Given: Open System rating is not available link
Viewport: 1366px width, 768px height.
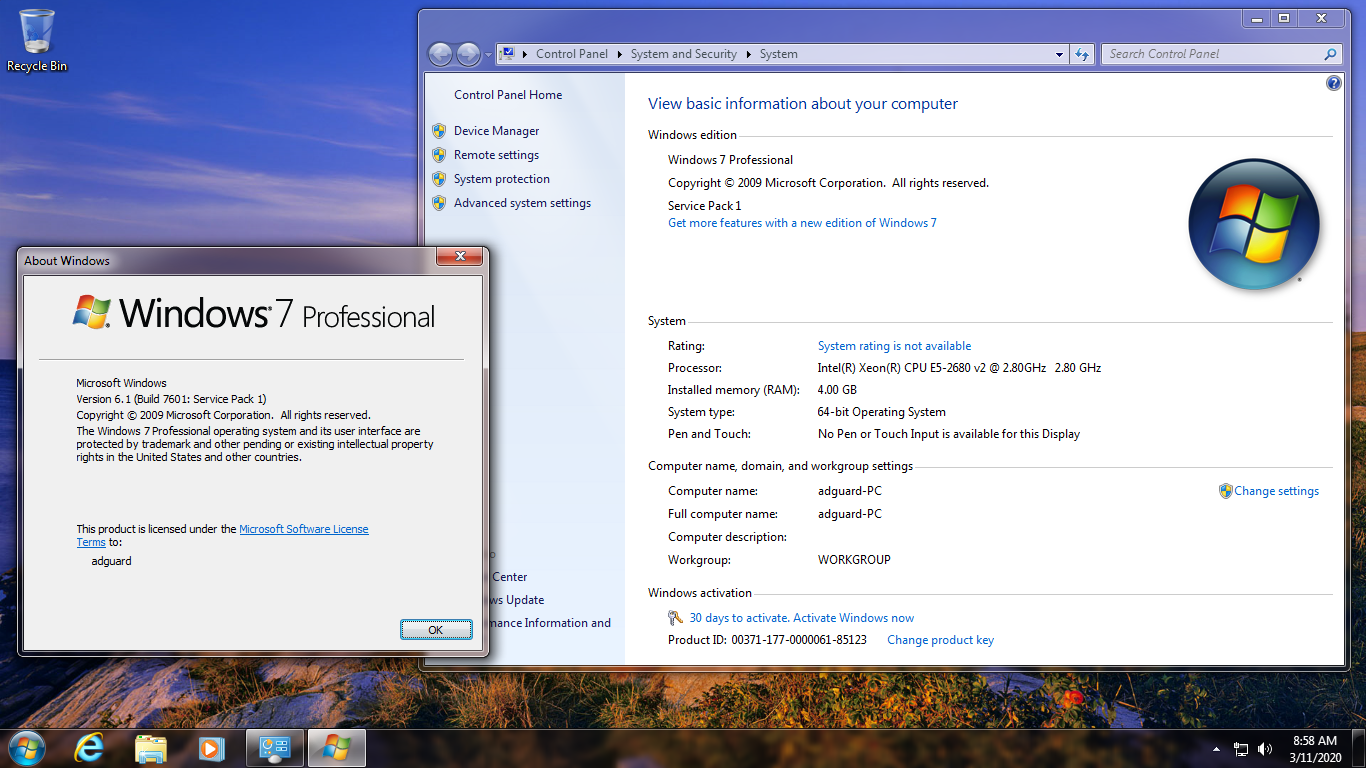Looking at the screenshot, I should pos(894,346).
